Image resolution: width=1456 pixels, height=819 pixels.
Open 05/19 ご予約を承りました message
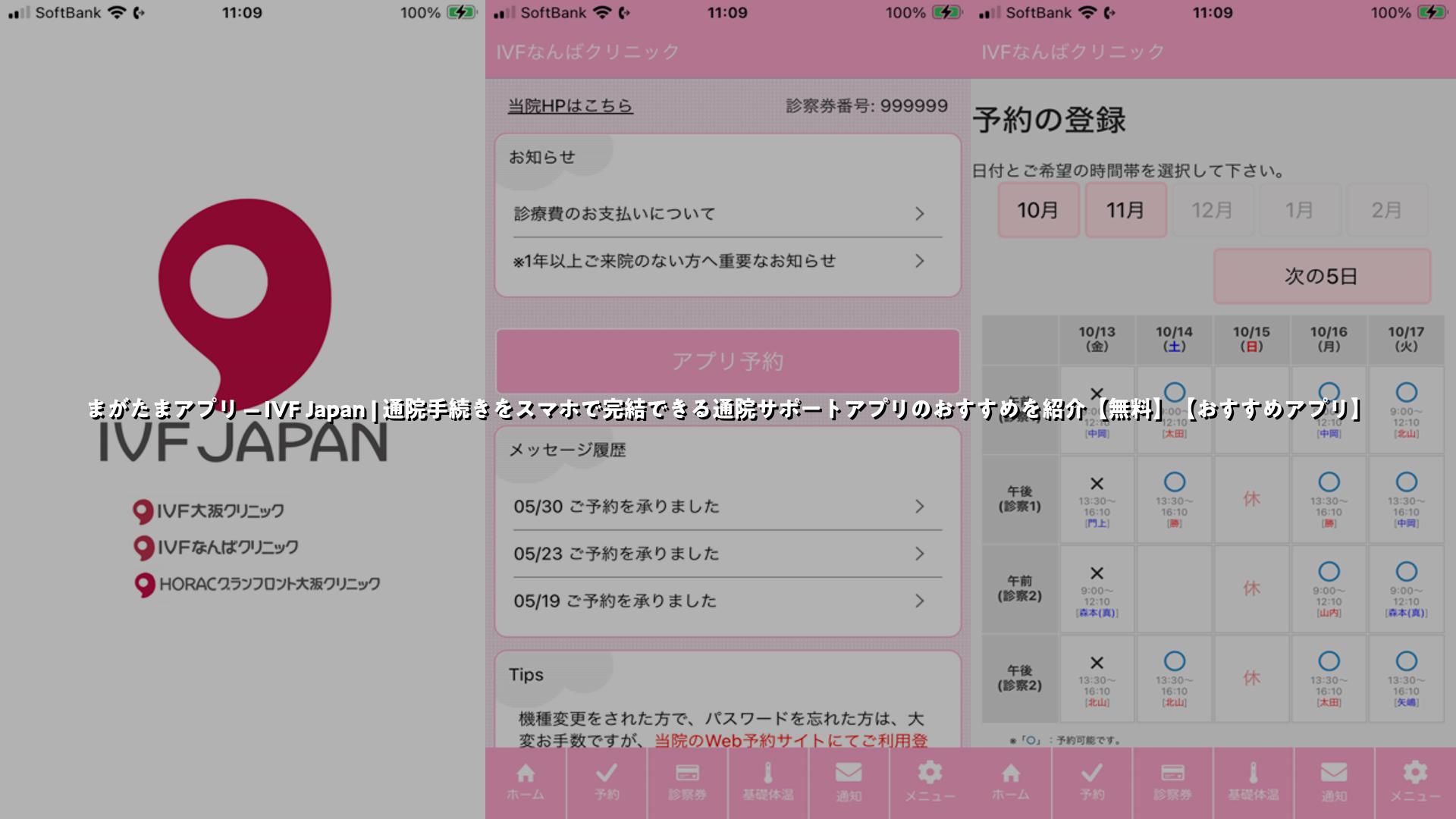coord(727,601)
